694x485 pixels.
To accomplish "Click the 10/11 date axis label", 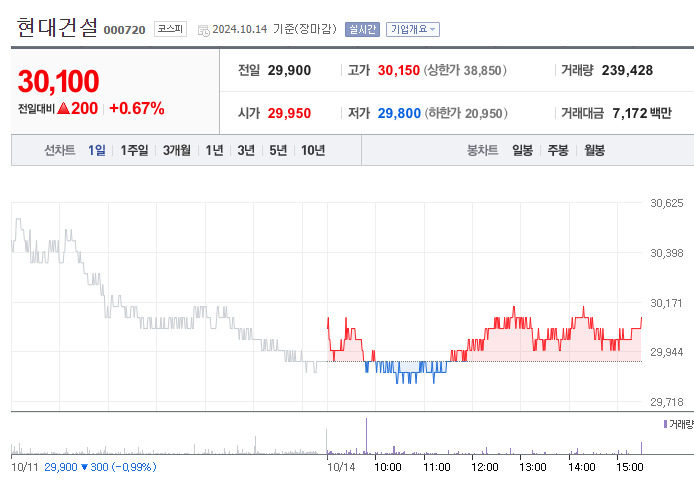I will pos(25,467).
